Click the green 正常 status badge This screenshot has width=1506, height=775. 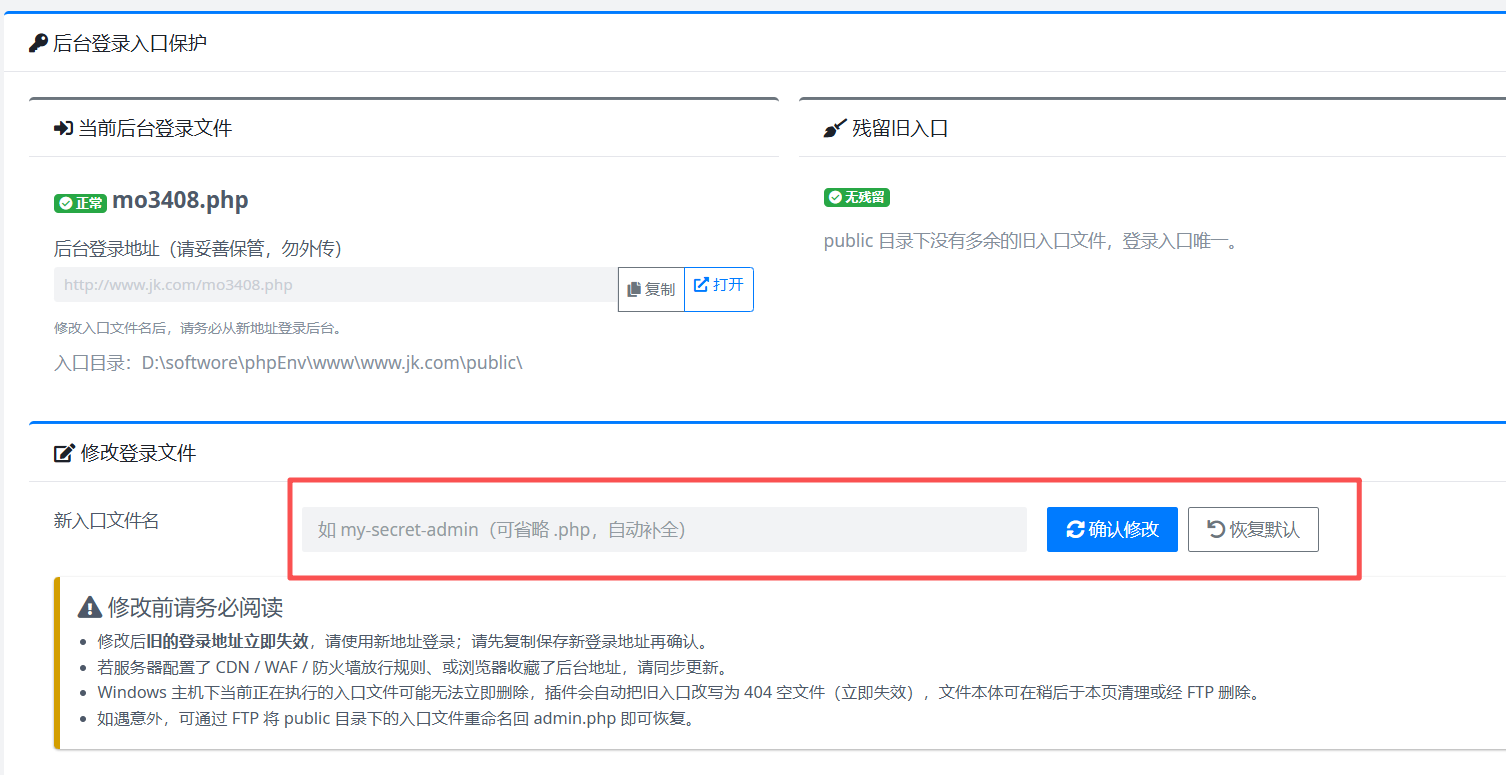click(x=80, y=203)
